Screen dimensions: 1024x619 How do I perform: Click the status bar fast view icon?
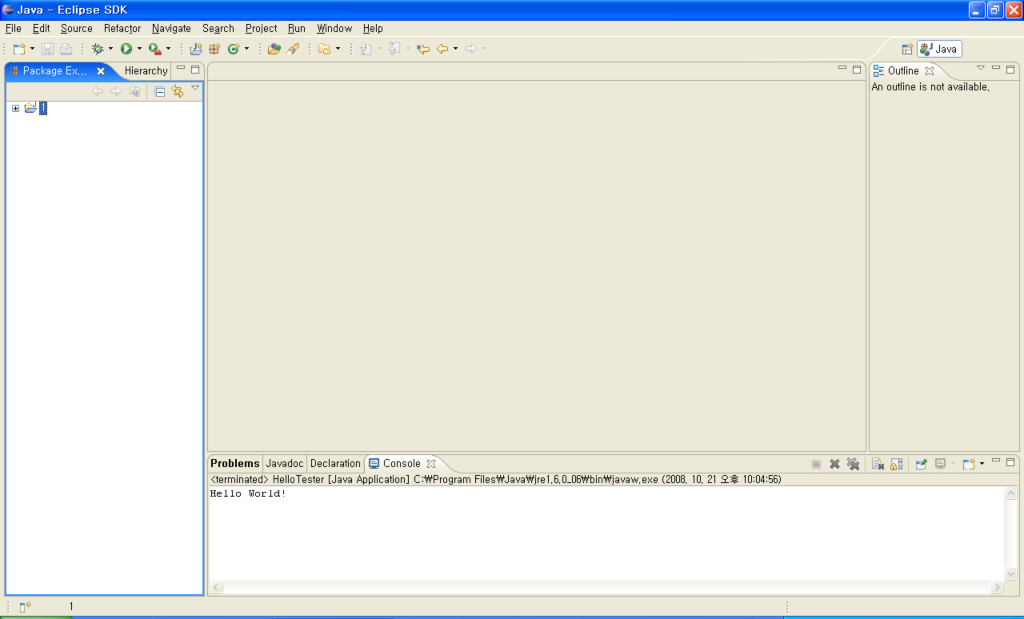coord(25,607)
